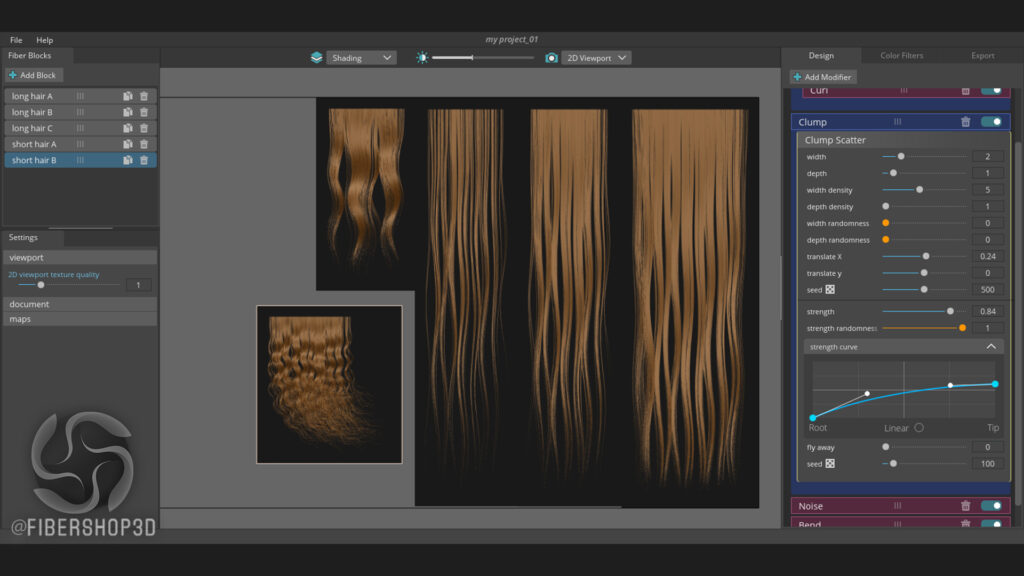Viewport: 1024px width, 576px height.
Task: Toggle the Clump modifier off
Action: click(x=991, y=122)
